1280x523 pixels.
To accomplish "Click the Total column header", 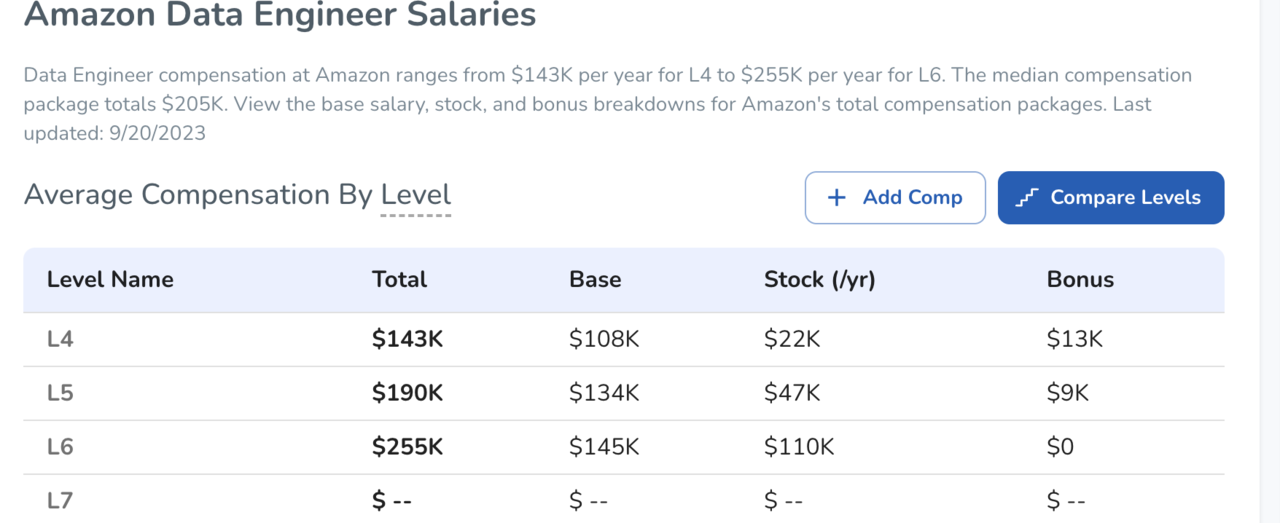I will tap(399, 280).
